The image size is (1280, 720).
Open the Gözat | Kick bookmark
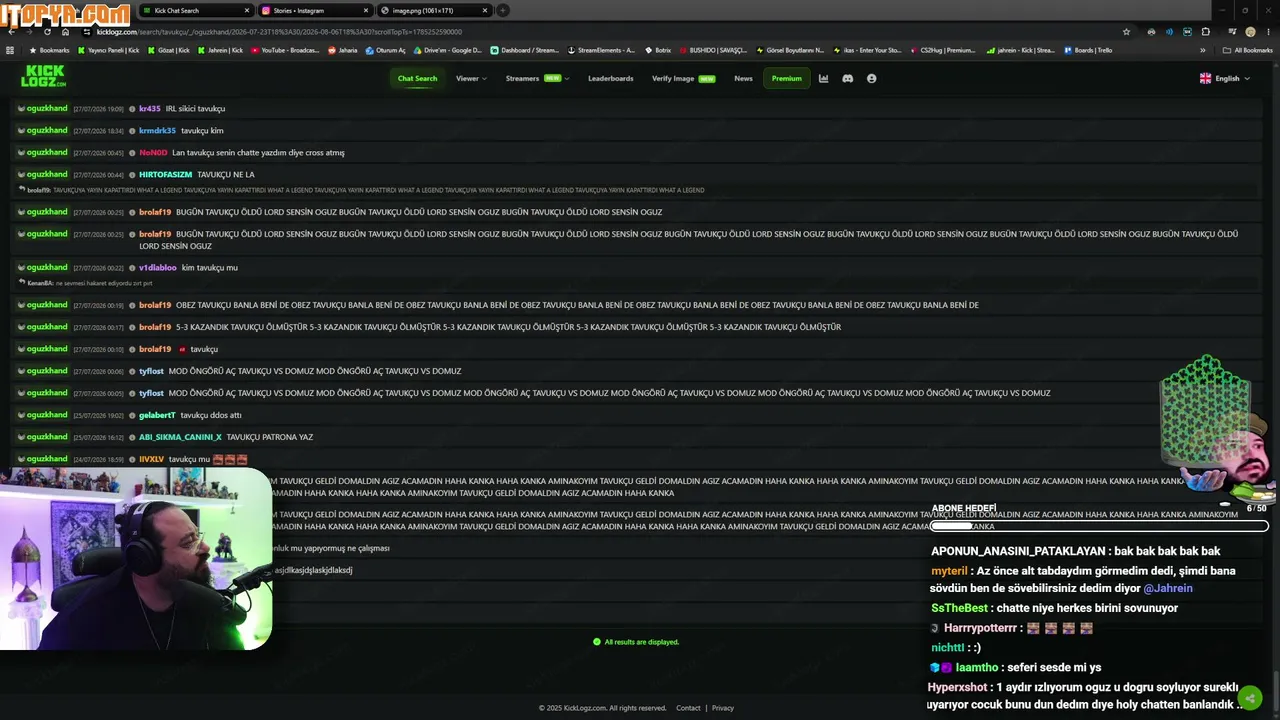click(x=171, y=50)
